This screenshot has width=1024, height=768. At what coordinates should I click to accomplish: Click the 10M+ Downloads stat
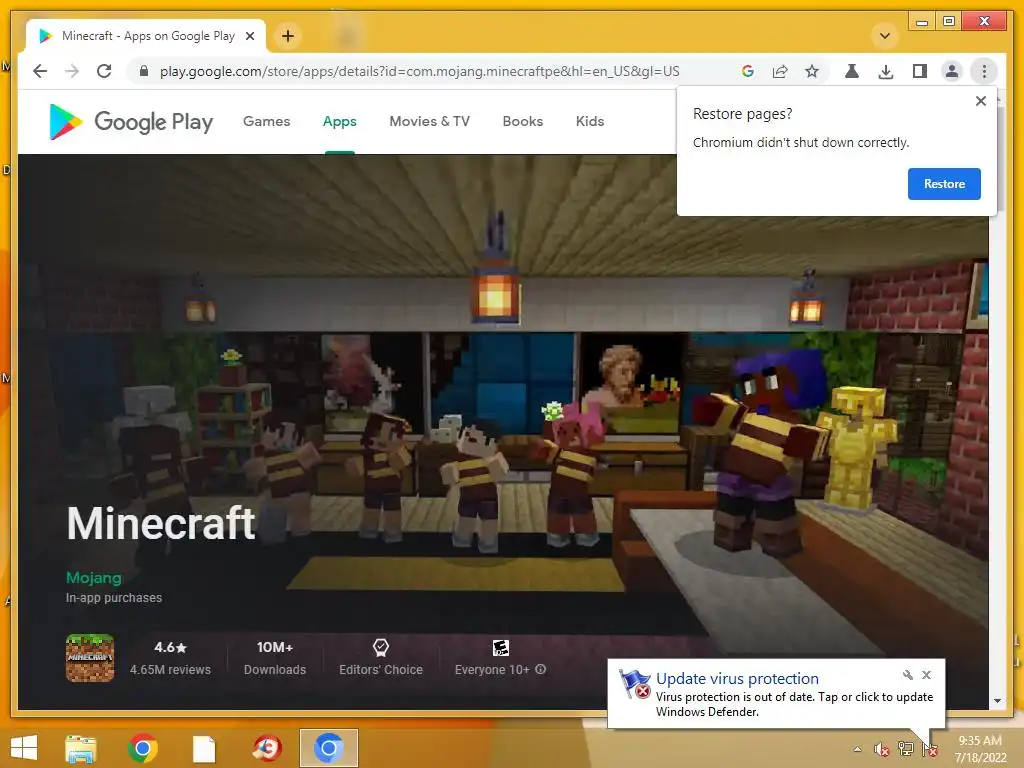point(275,658)
